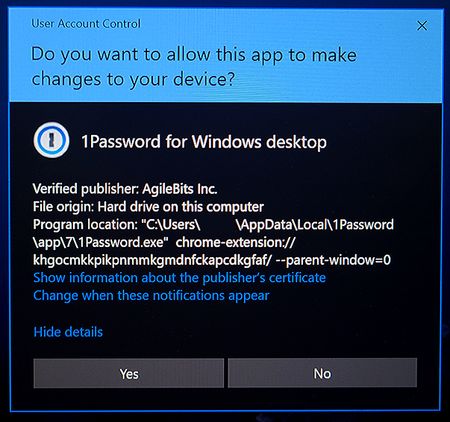This screenshot has height=422, width=450.
Task: Show information about the publisher's certificate
Action: click(179, 278)
